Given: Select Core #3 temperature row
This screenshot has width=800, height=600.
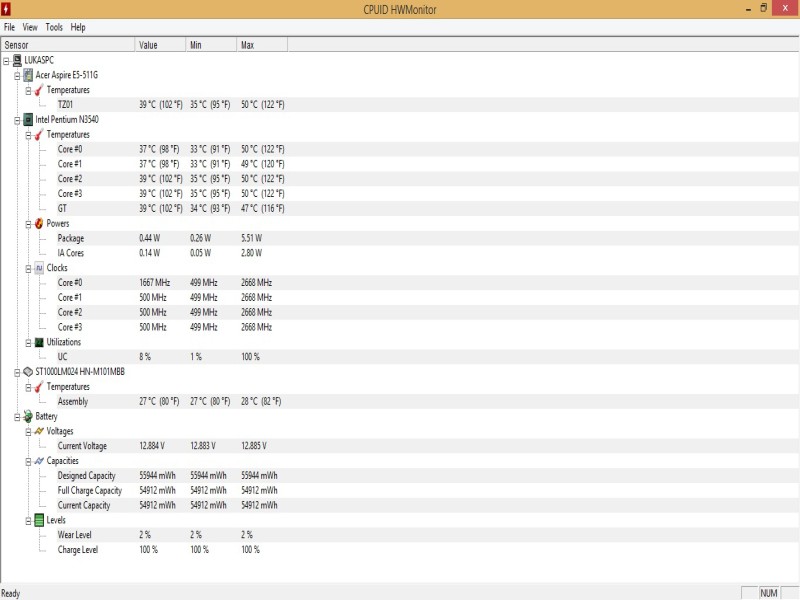Looking at the screenshot, I should [x=427, y=193].
